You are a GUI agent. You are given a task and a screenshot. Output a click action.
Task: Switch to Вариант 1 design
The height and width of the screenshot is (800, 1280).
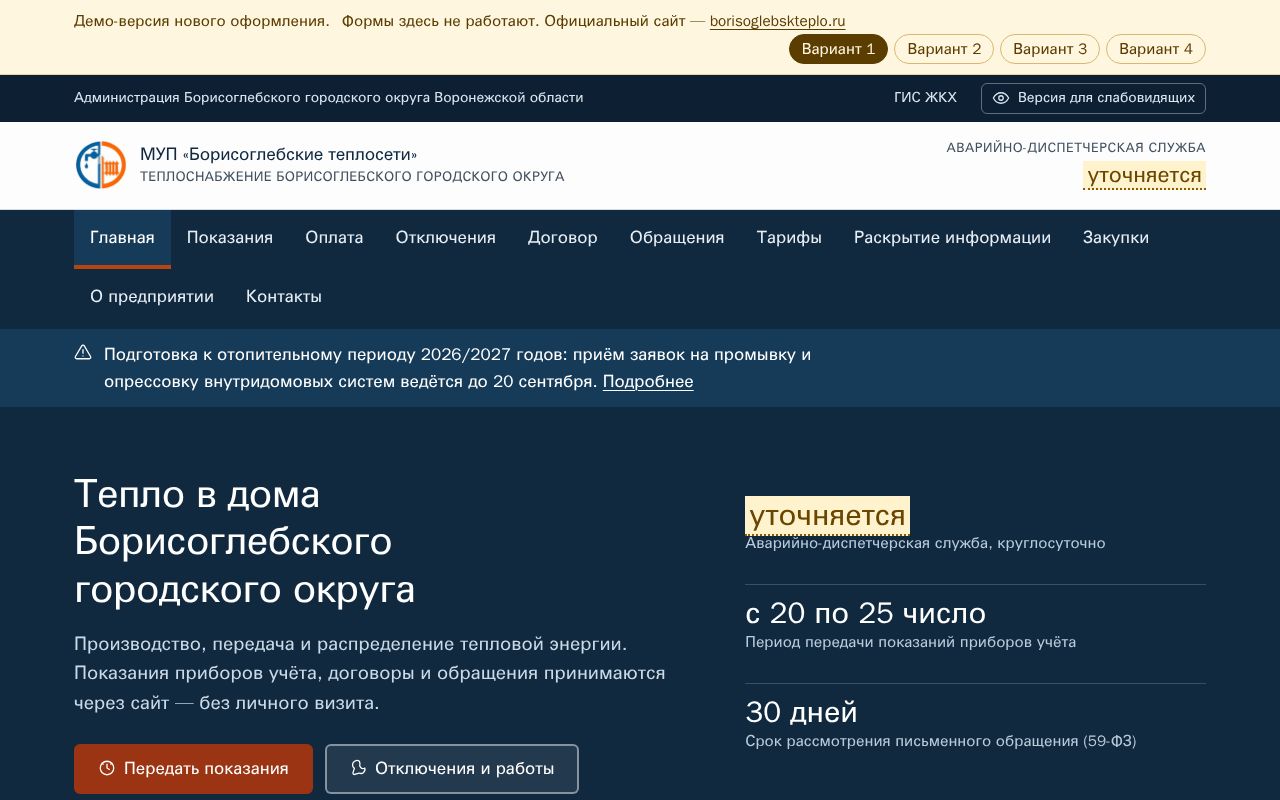[838, 49]
